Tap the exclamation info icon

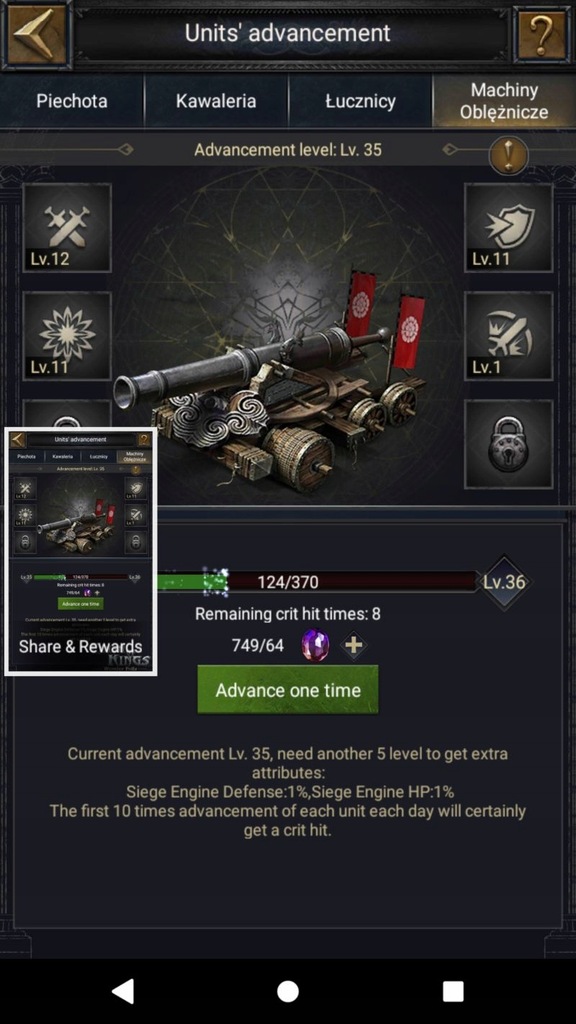(x=509, y=154)
